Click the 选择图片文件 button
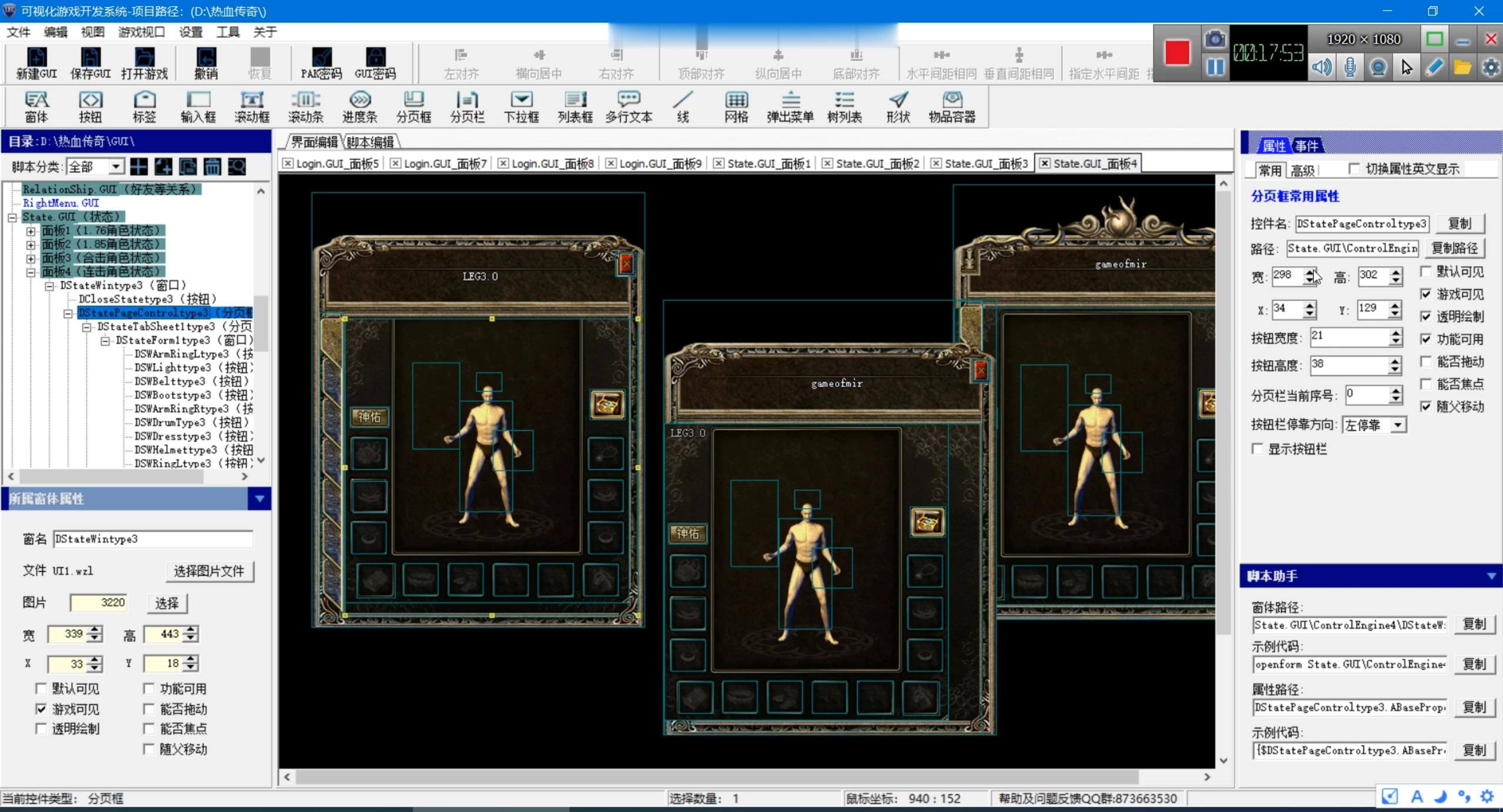This screenshot has height=812, width=1503. tap(209, 571)
